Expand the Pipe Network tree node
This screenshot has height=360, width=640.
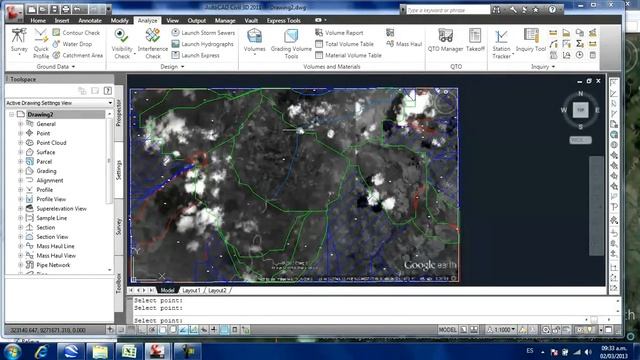[x=20, y=265]
